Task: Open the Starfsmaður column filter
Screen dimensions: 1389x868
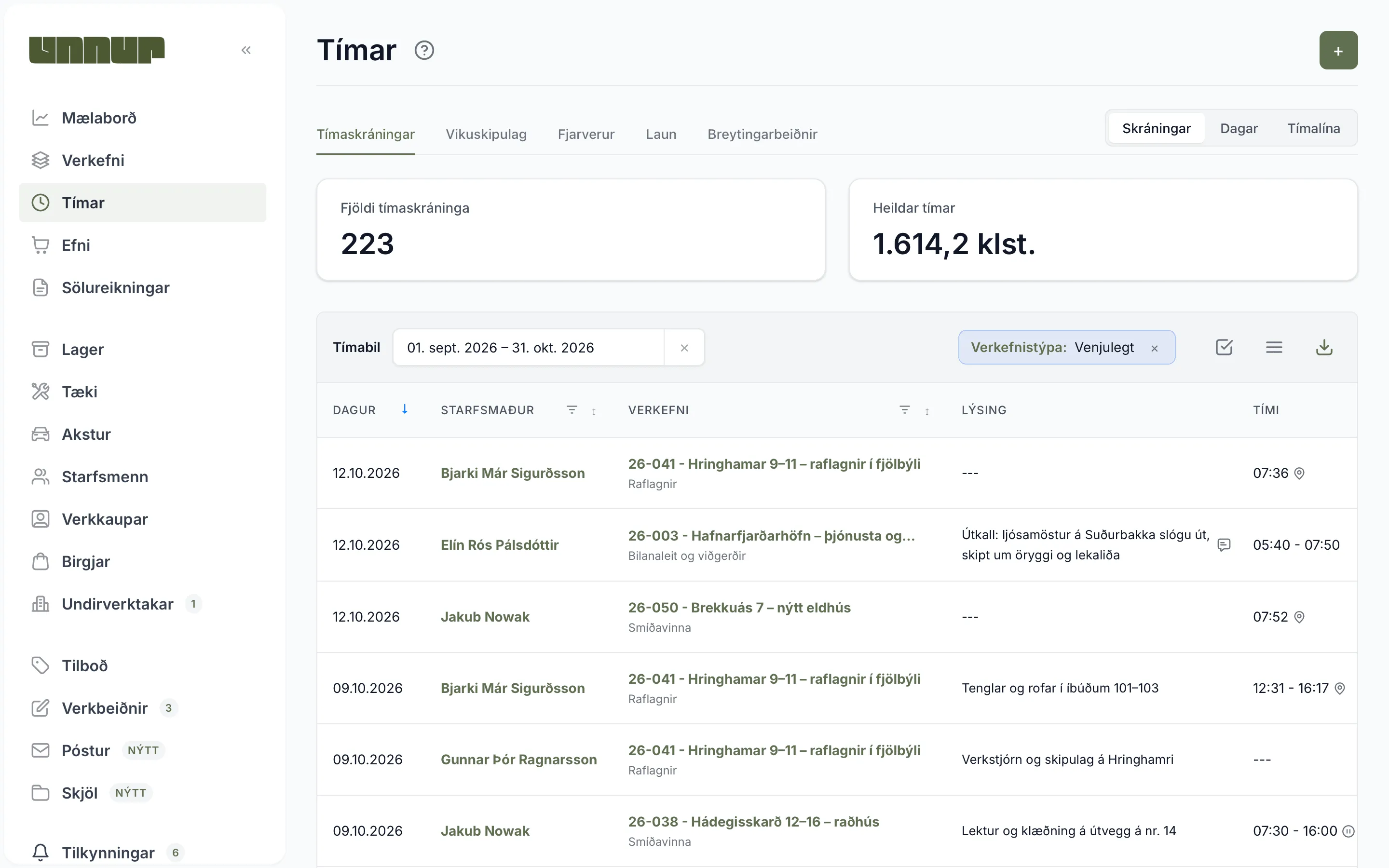Action: tap(572, 410)
